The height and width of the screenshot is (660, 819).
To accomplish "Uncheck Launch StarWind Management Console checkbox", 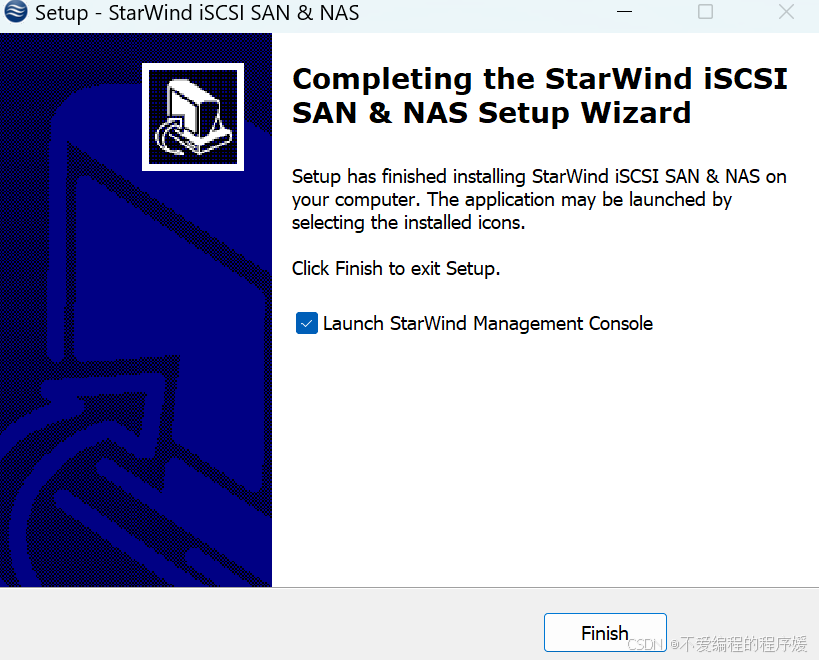I will pos(307,323).
